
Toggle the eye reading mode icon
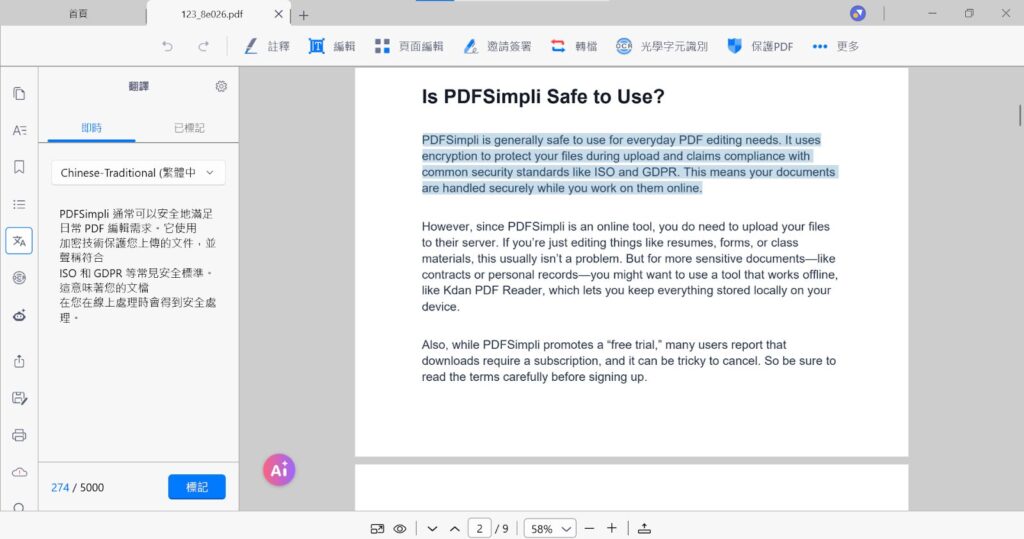(400, 529)
